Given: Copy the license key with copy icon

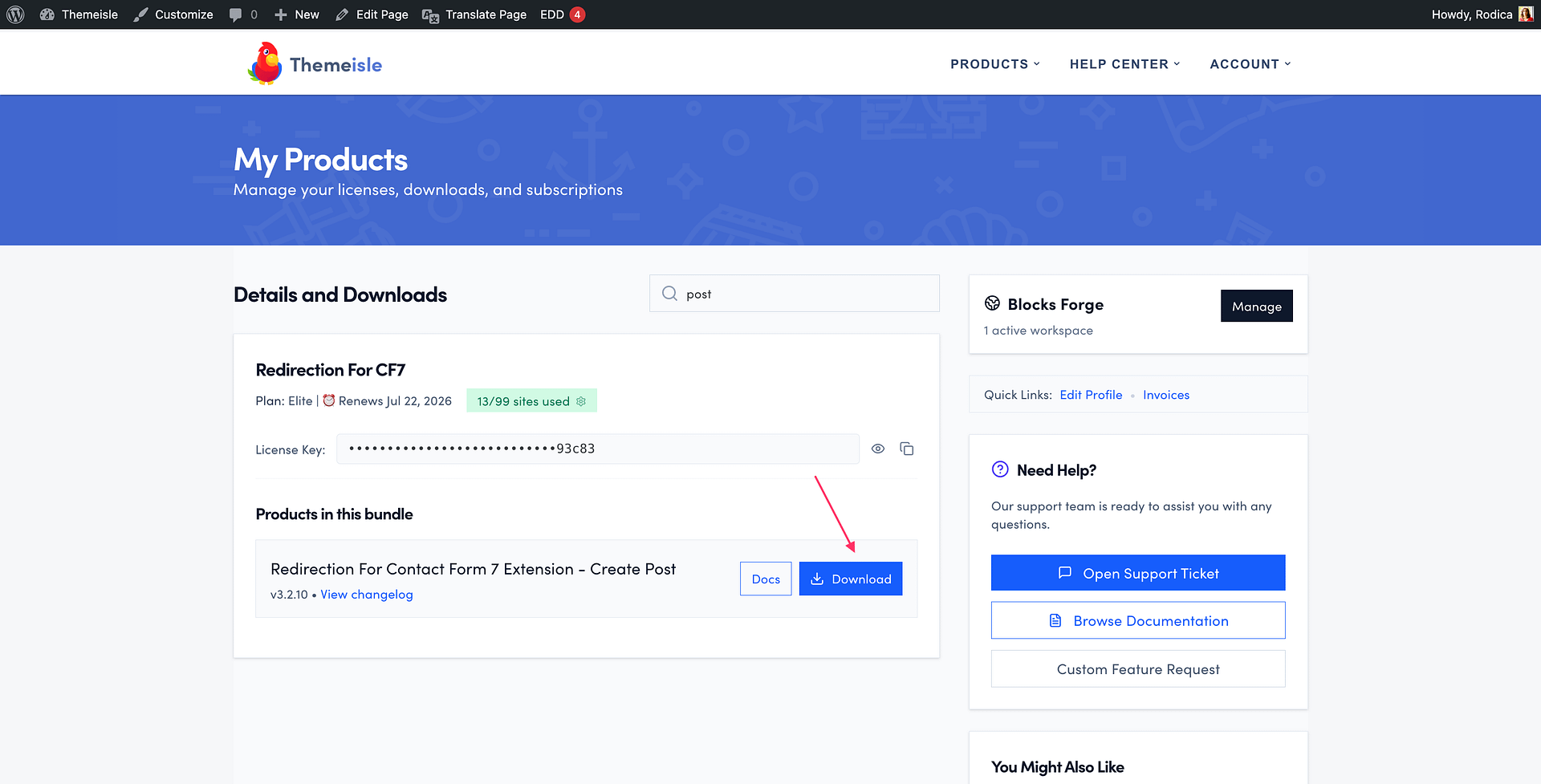Looking at the screenshot, I should [x=907, y=449].
